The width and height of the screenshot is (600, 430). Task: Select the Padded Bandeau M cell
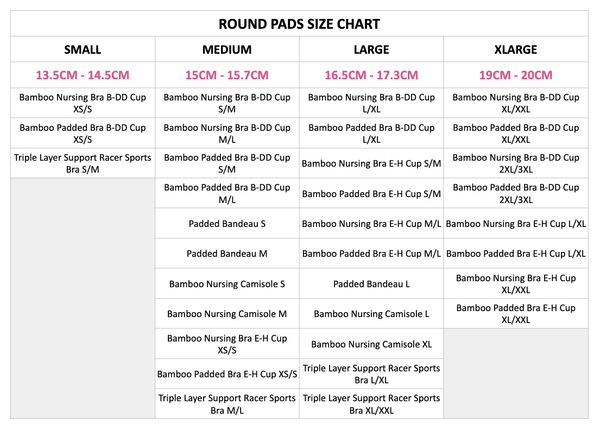(x=227, y=254)
